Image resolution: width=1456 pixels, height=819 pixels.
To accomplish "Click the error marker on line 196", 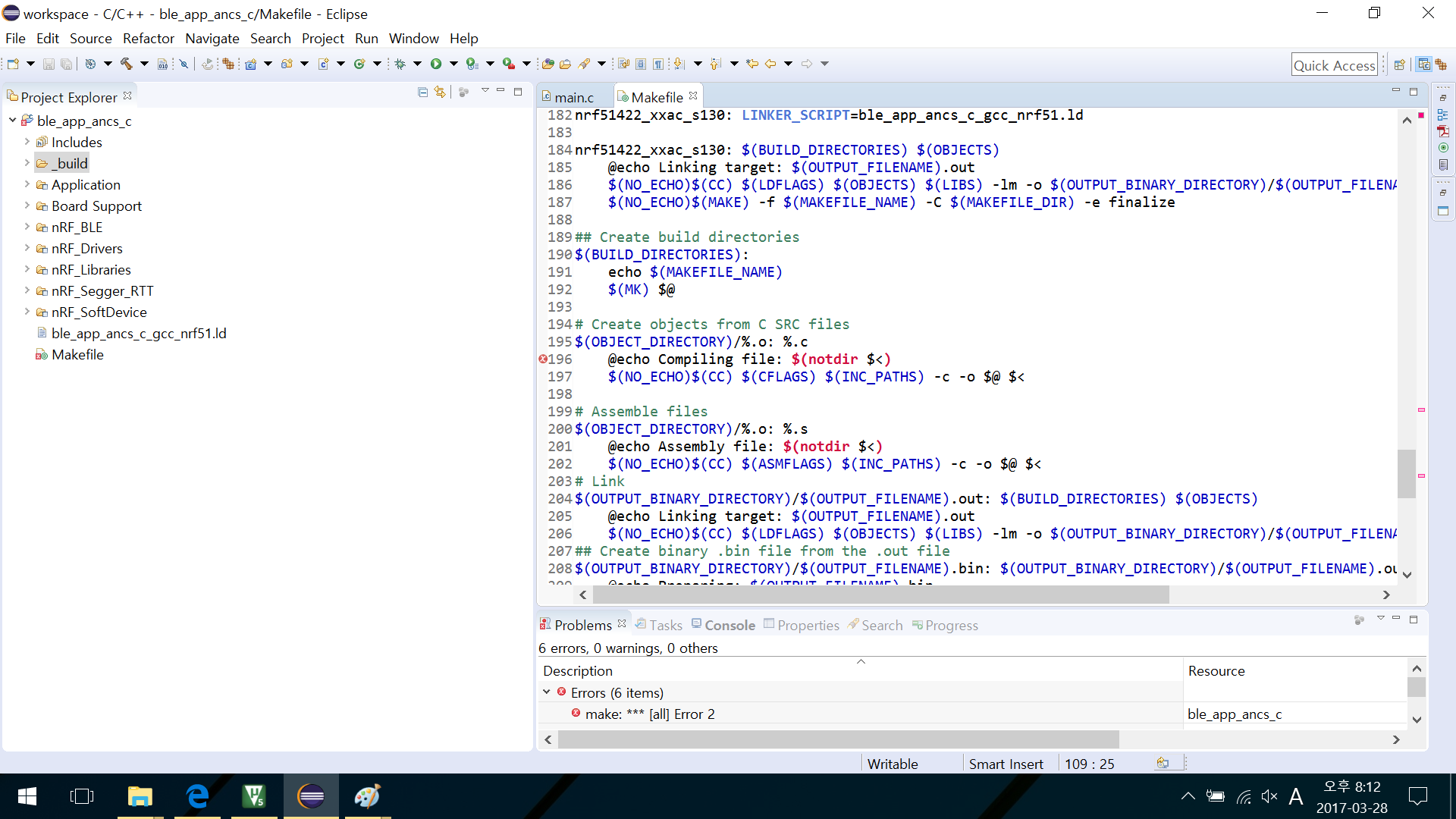I will [543, 359].
